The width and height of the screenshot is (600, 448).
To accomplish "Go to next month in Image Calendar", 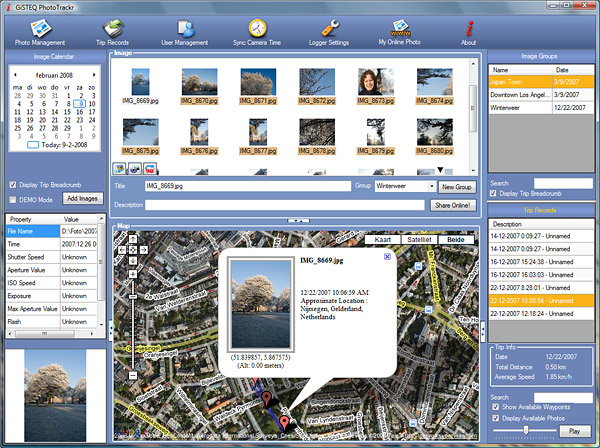I will [x=94, y=75].
